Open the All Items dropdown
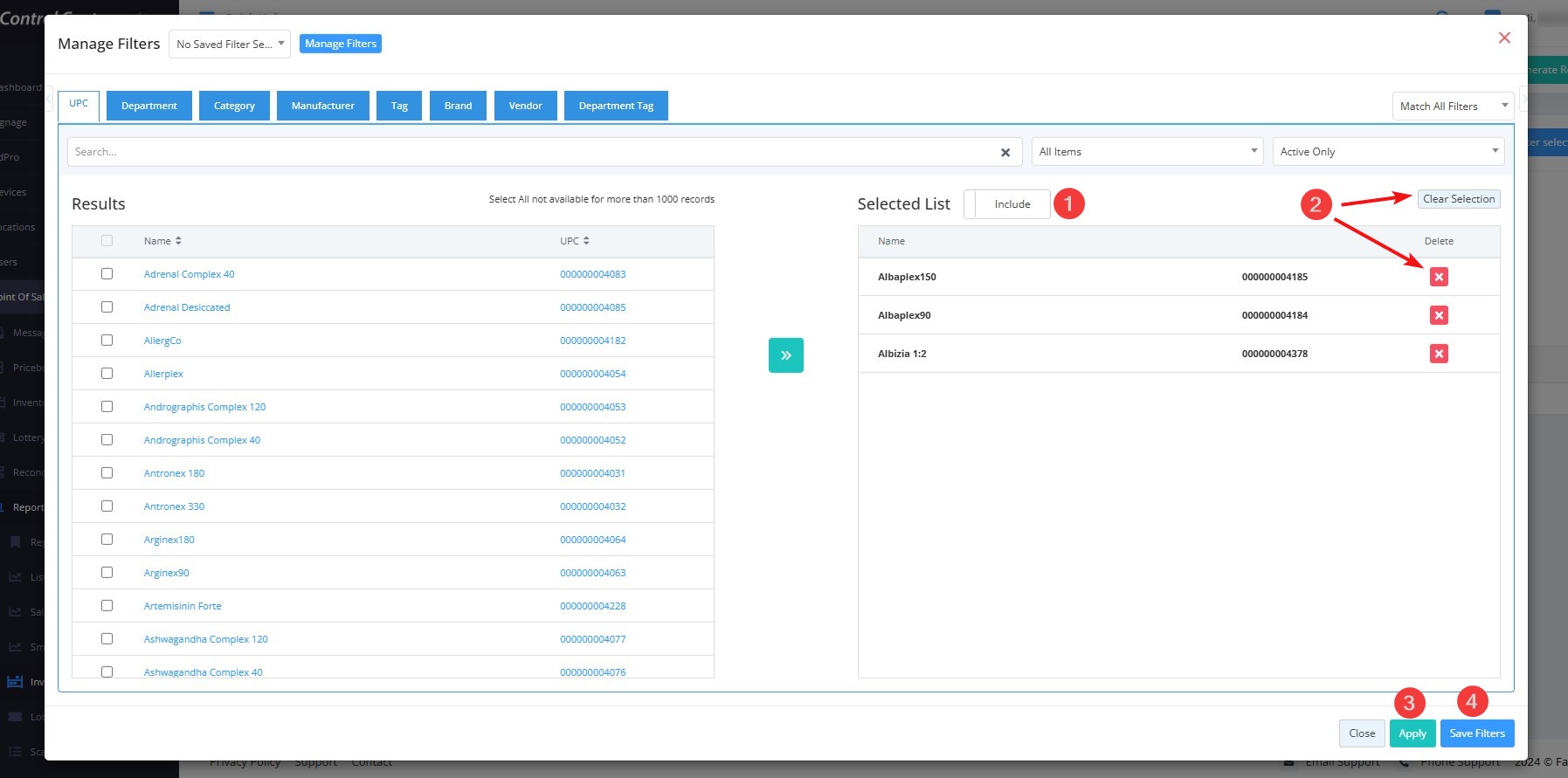This screenshot has height=778, width=1568. pos(1147,152)
